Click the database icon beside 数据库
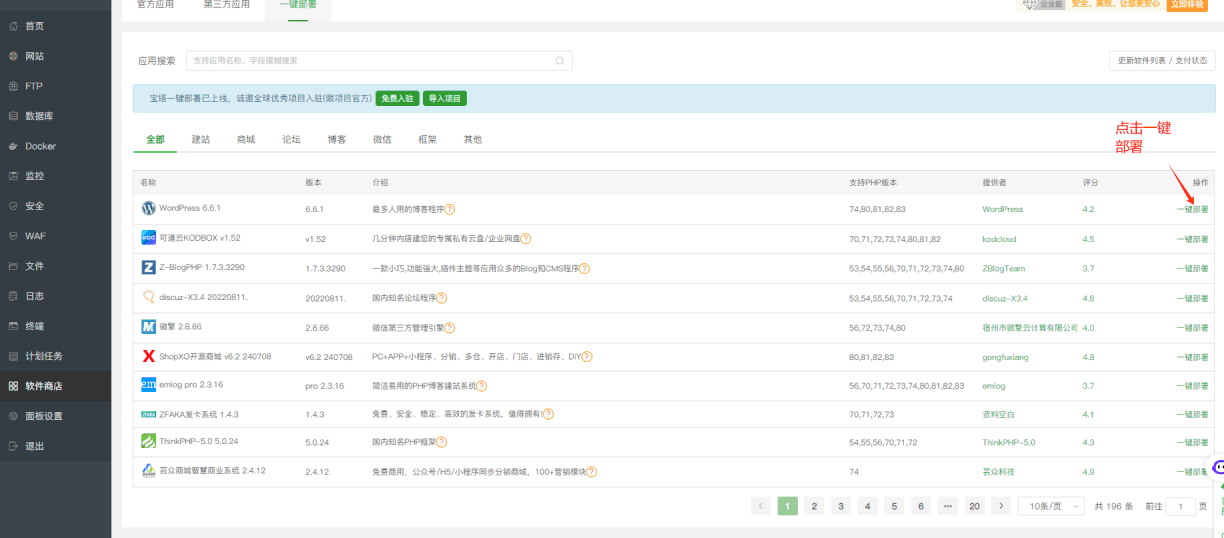Screen dimensions: 1224x538 click(13, 116)
